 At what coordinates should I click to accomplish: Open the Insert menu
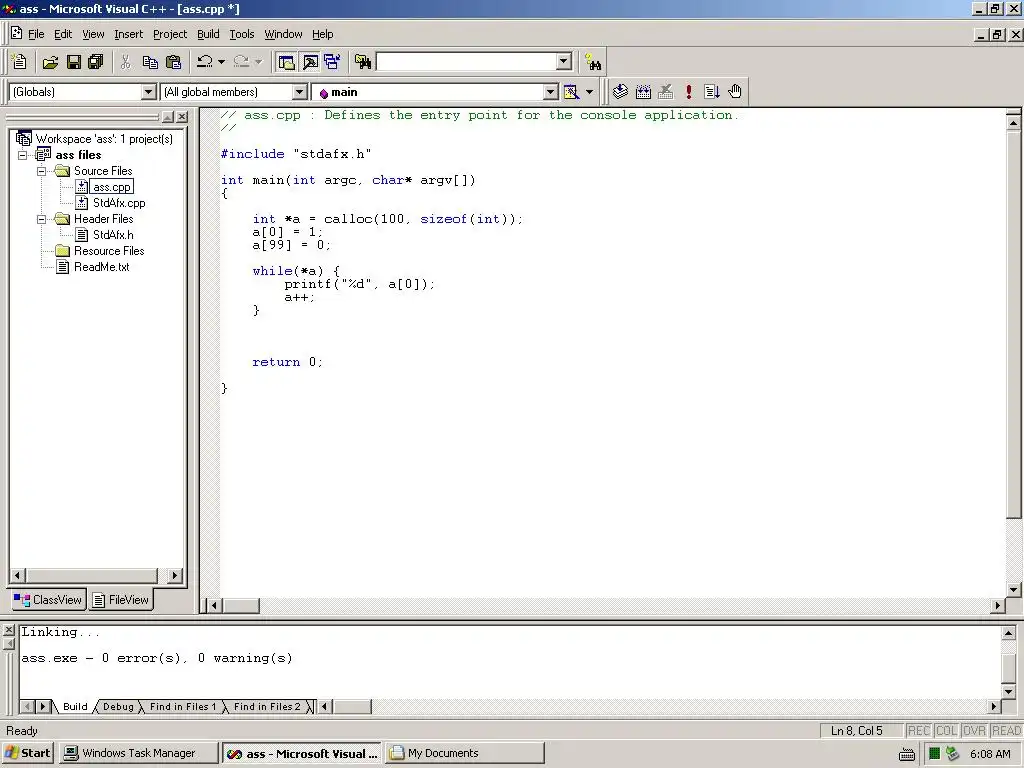tap(128, 34)
